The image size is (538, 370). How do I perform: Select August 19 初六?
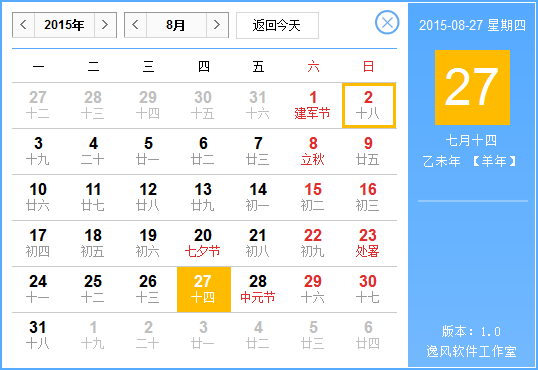(148, 243)
